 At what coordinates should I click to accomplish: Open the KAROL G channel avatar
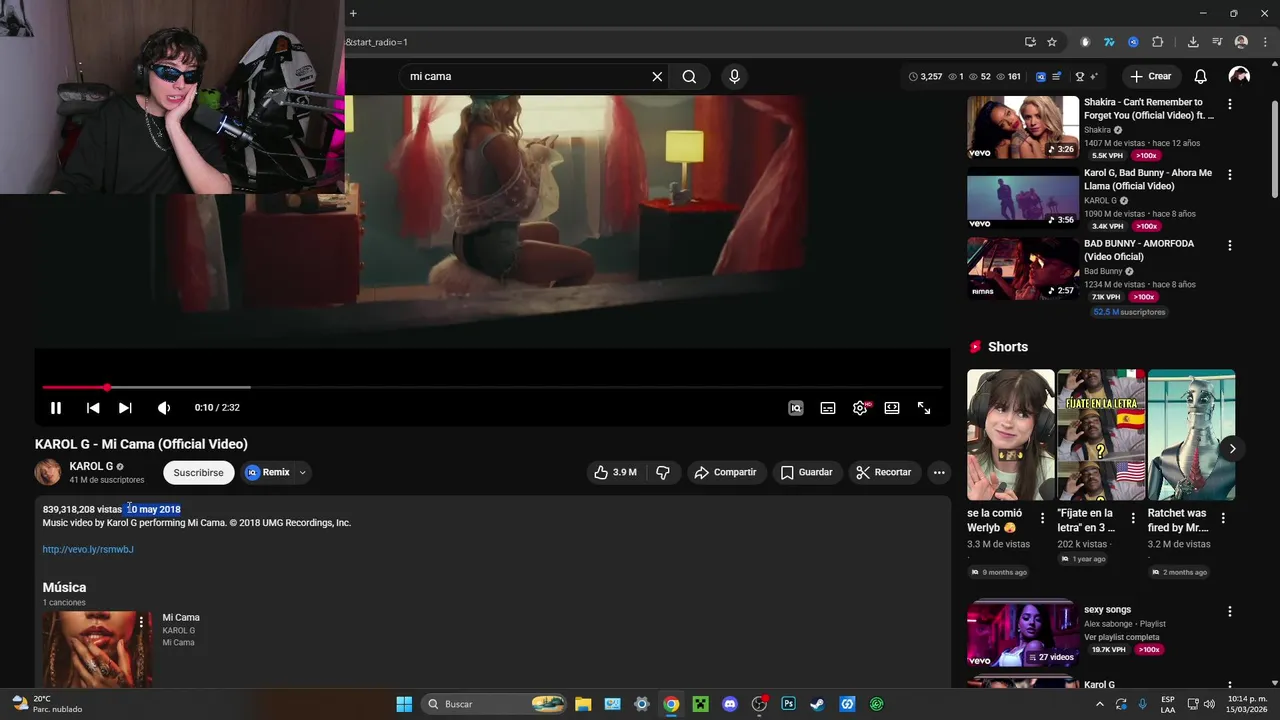(x=48, y=472)
